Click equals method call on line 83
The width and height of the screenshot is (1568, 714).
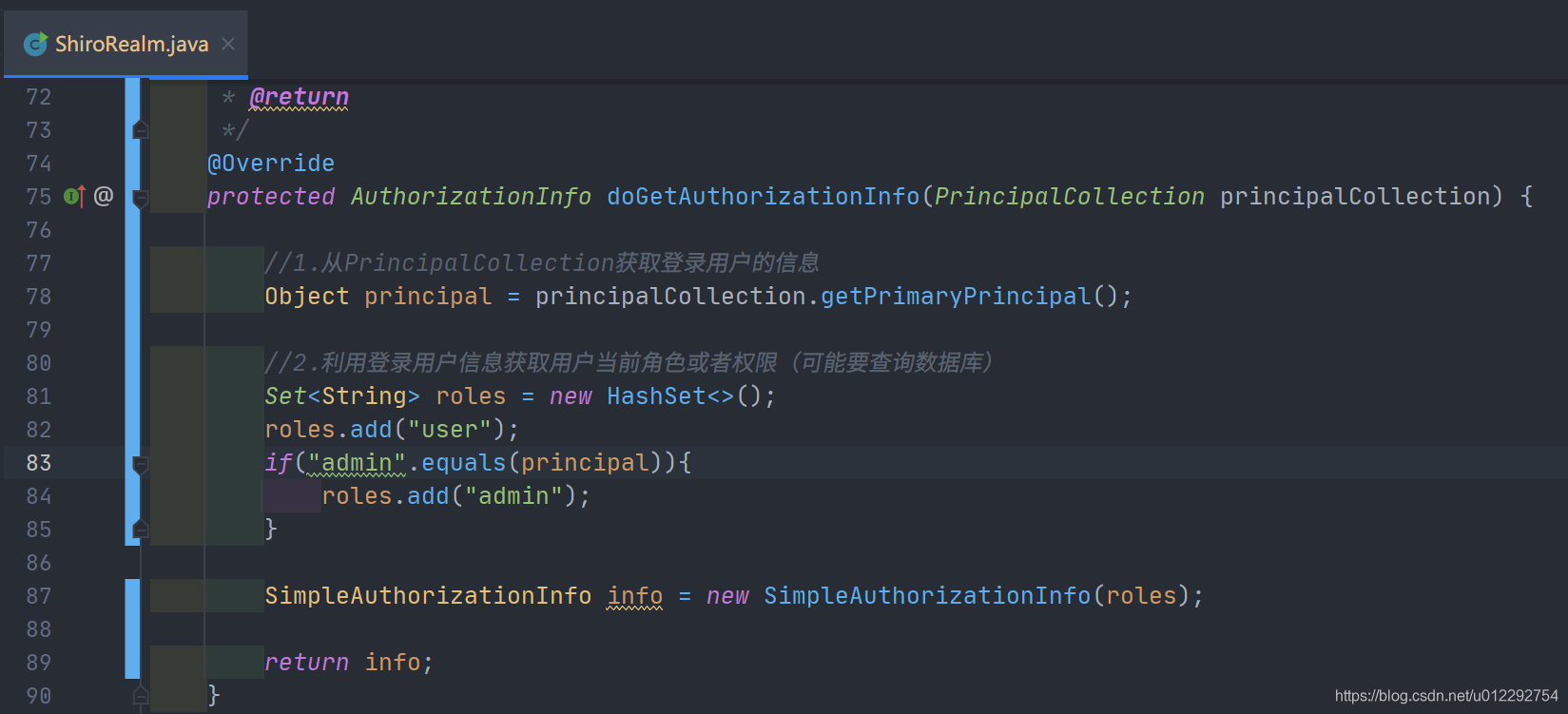pos(464,463)
